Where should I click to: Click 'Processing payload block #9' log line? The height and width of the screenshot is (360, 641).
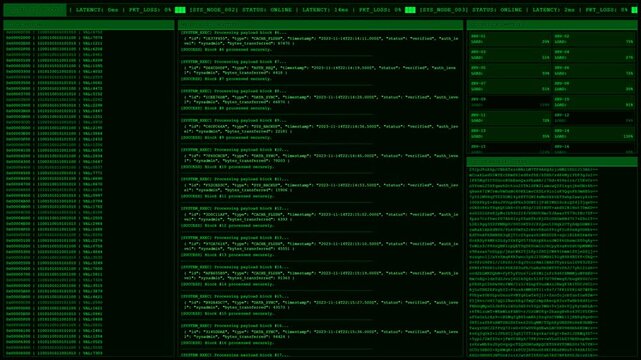[x=234, y=121]
